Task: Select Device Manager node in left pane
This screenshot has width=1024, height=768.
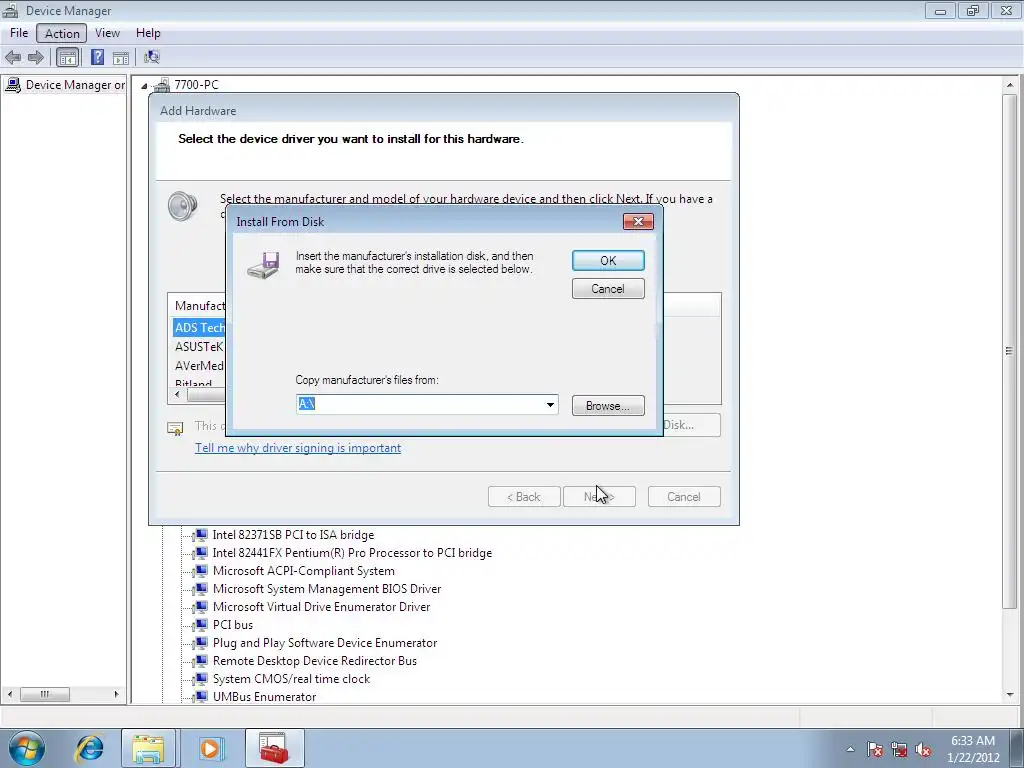Action: (x=65, y=85)
